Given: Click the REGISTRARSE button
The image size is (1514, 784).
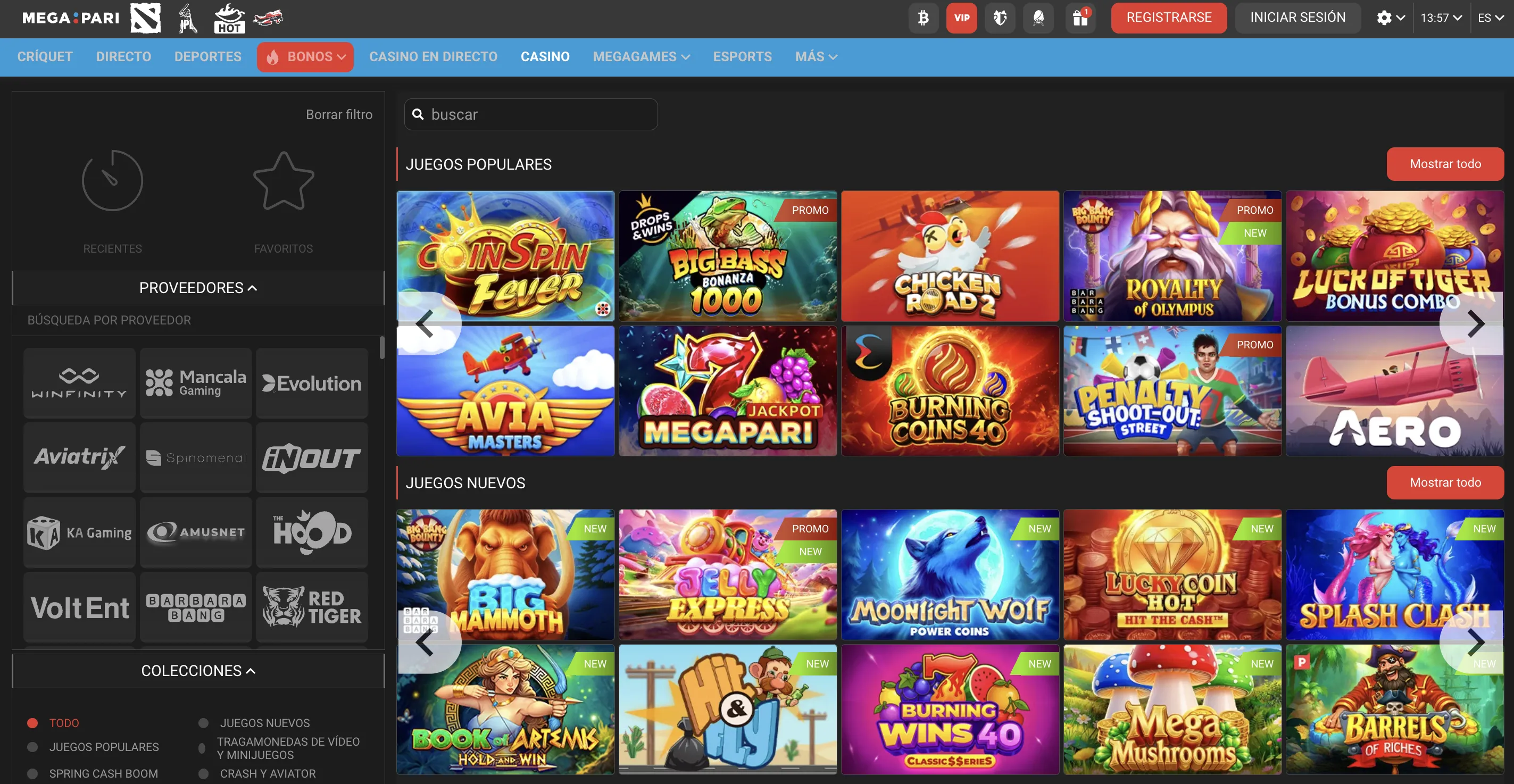Looking at the screenshot, I should click(1168, 17).
